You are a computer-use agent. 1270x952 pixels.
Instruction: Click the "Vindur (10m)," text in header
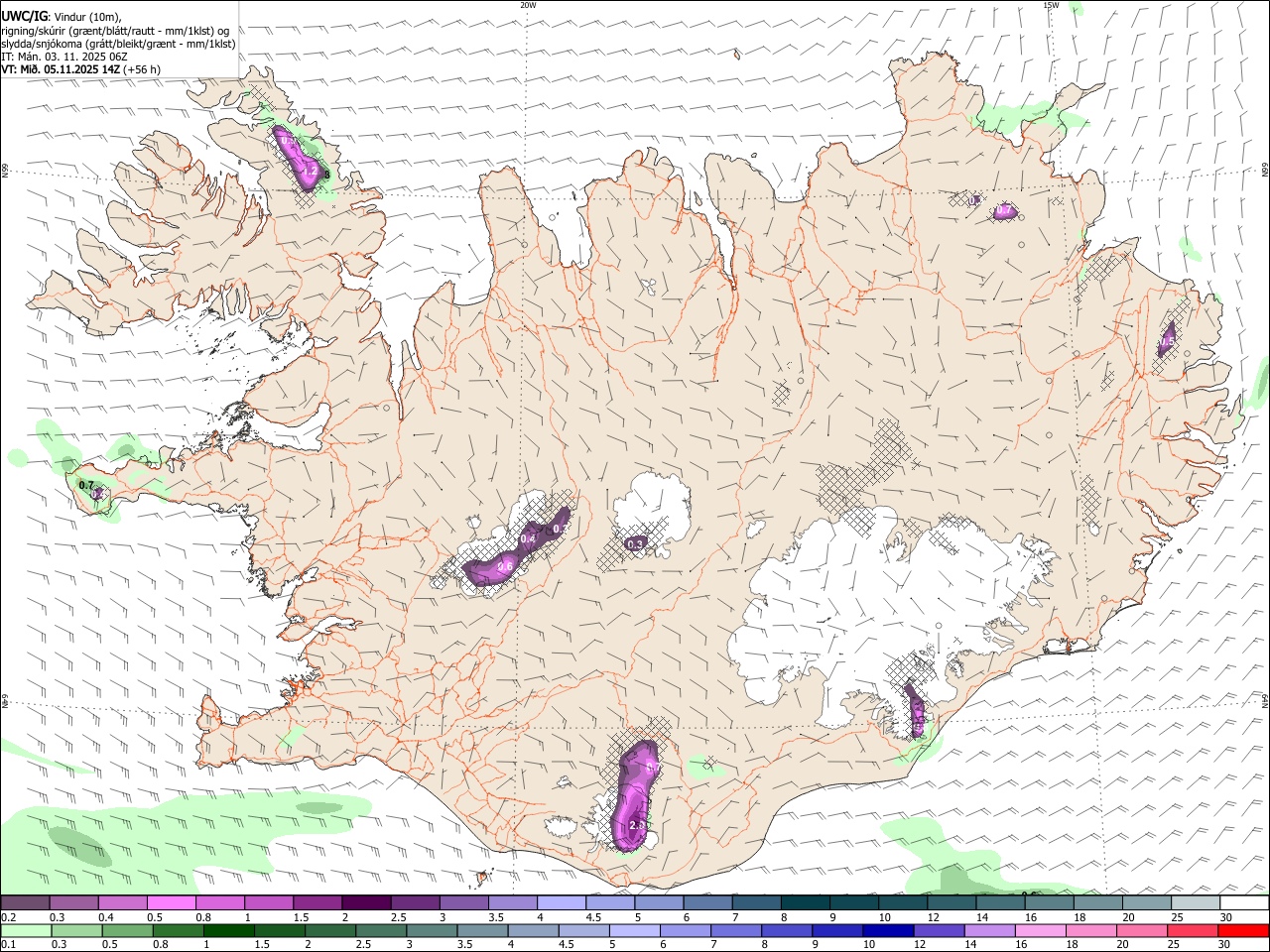tap(89, 16)
